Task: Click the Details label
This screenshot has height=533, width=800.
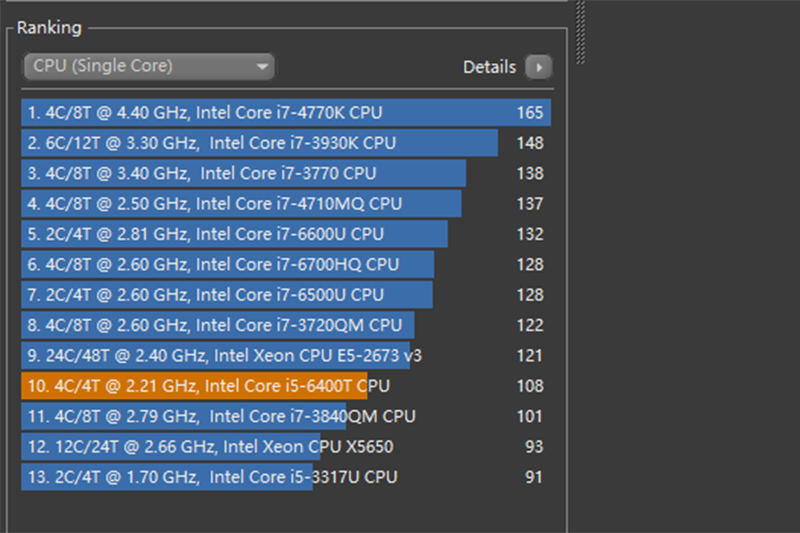Action: [489, 67]
